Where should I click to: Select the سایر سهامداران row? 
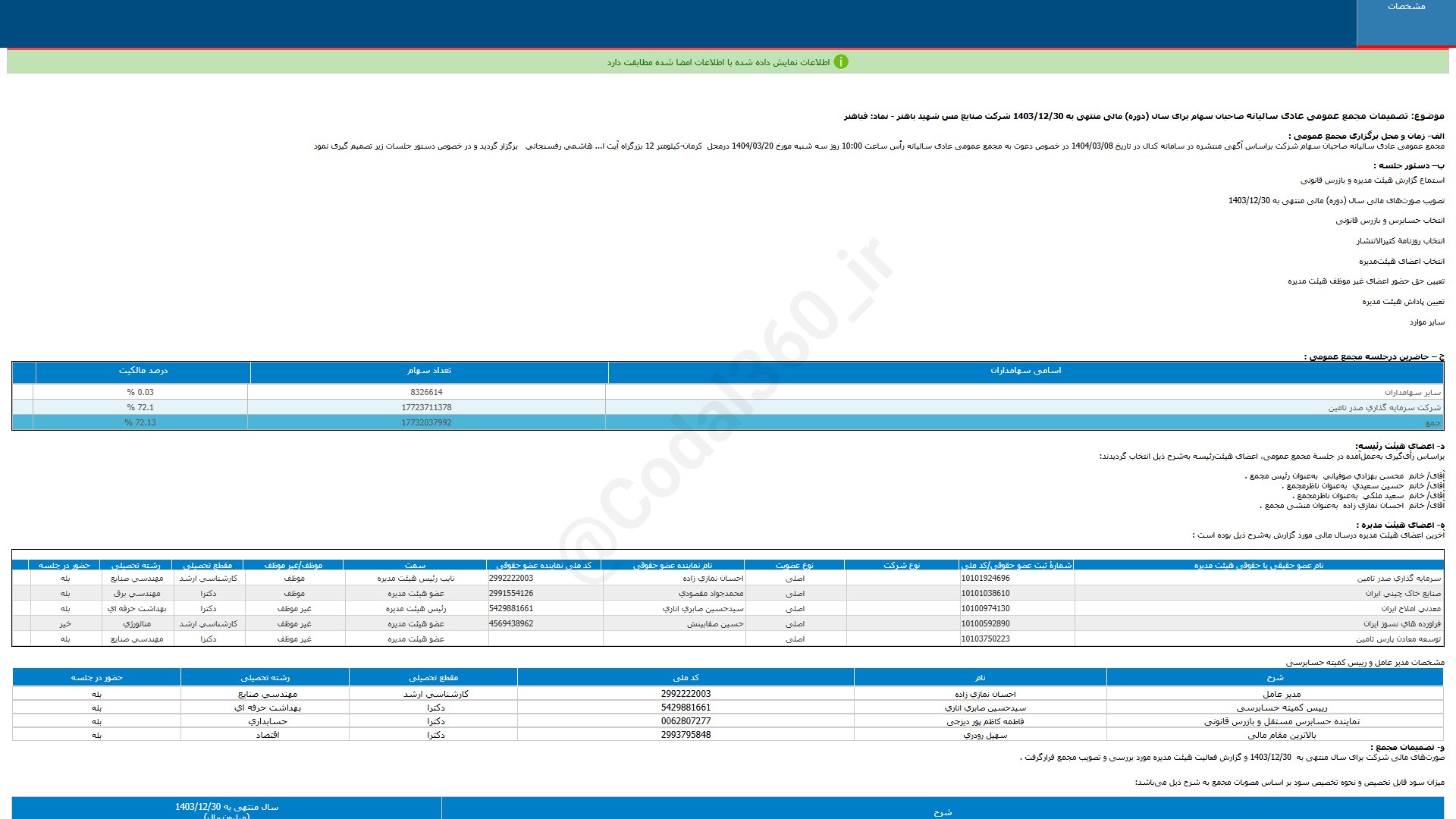tap(728, 392)
